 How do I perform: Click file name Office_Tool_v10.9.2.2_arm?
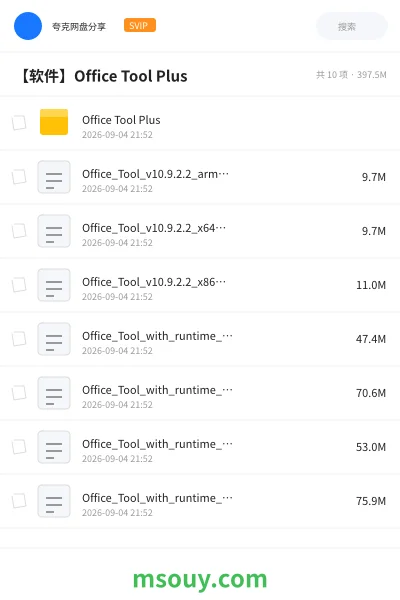pyautogui.click(x=155, y=174)
